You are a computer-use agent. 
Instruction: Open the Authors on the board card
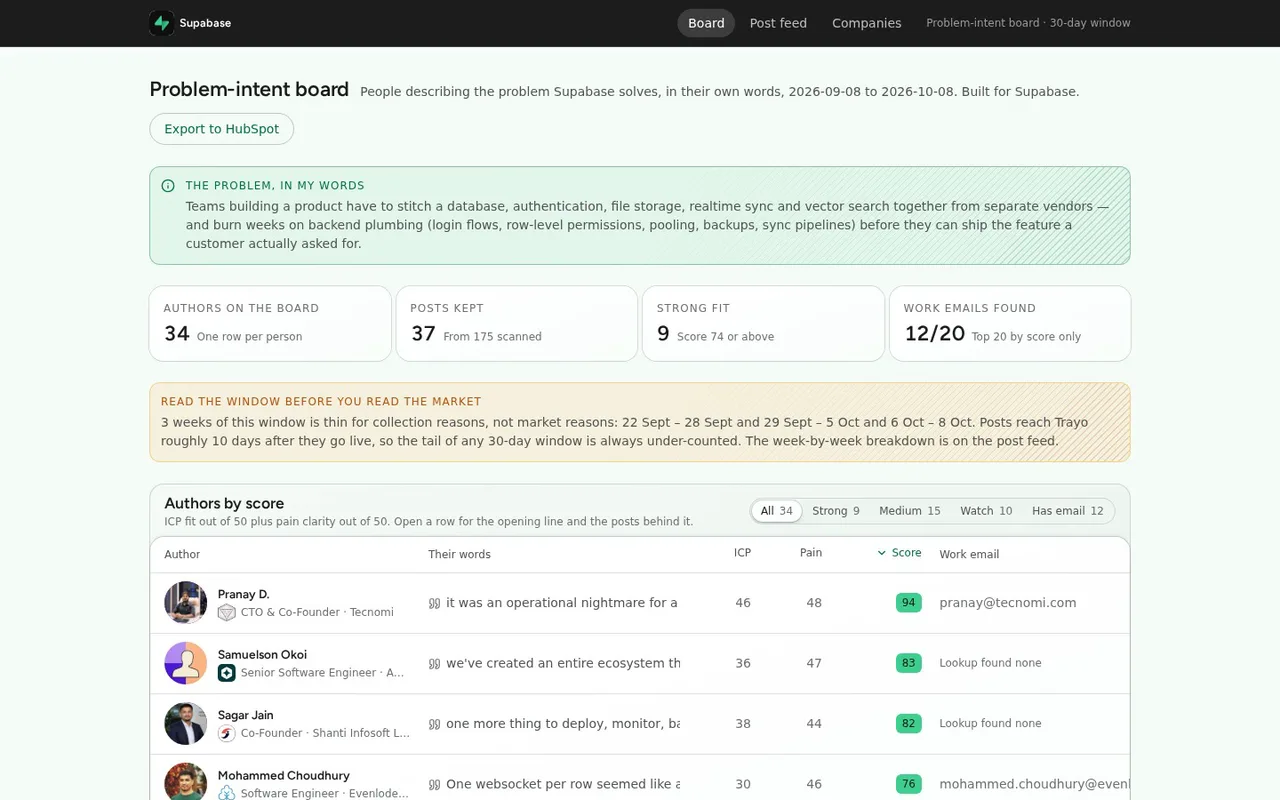coord(270,324)
